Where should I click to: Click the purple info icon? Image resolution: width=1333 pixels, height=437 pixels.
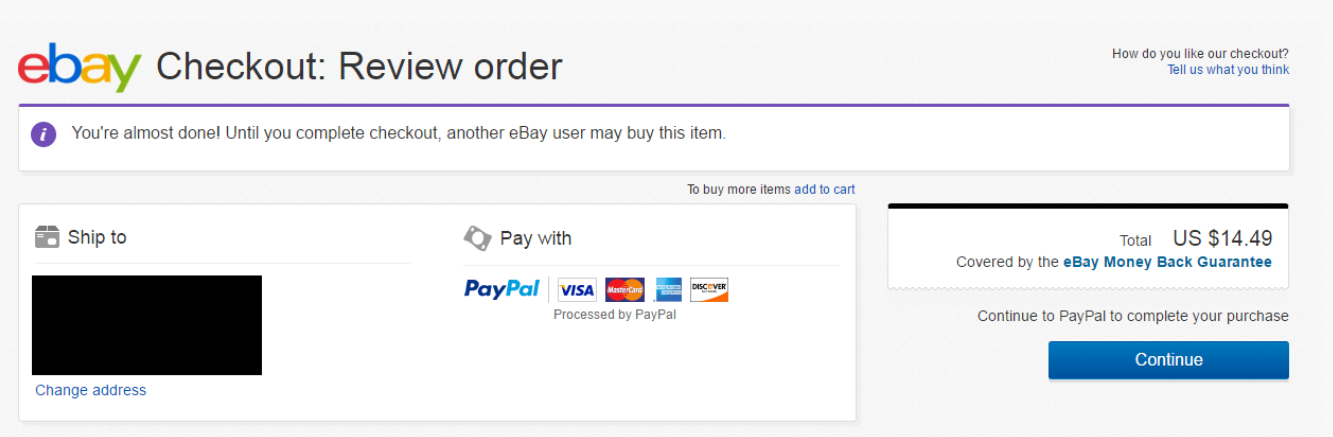43,134
